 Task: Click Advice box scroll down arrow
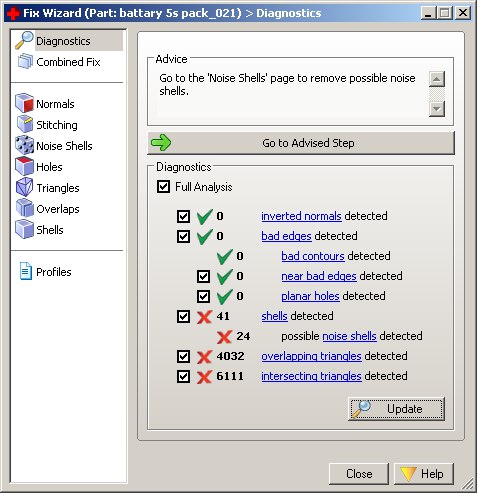pyautogui.click(x=437, y=109)
